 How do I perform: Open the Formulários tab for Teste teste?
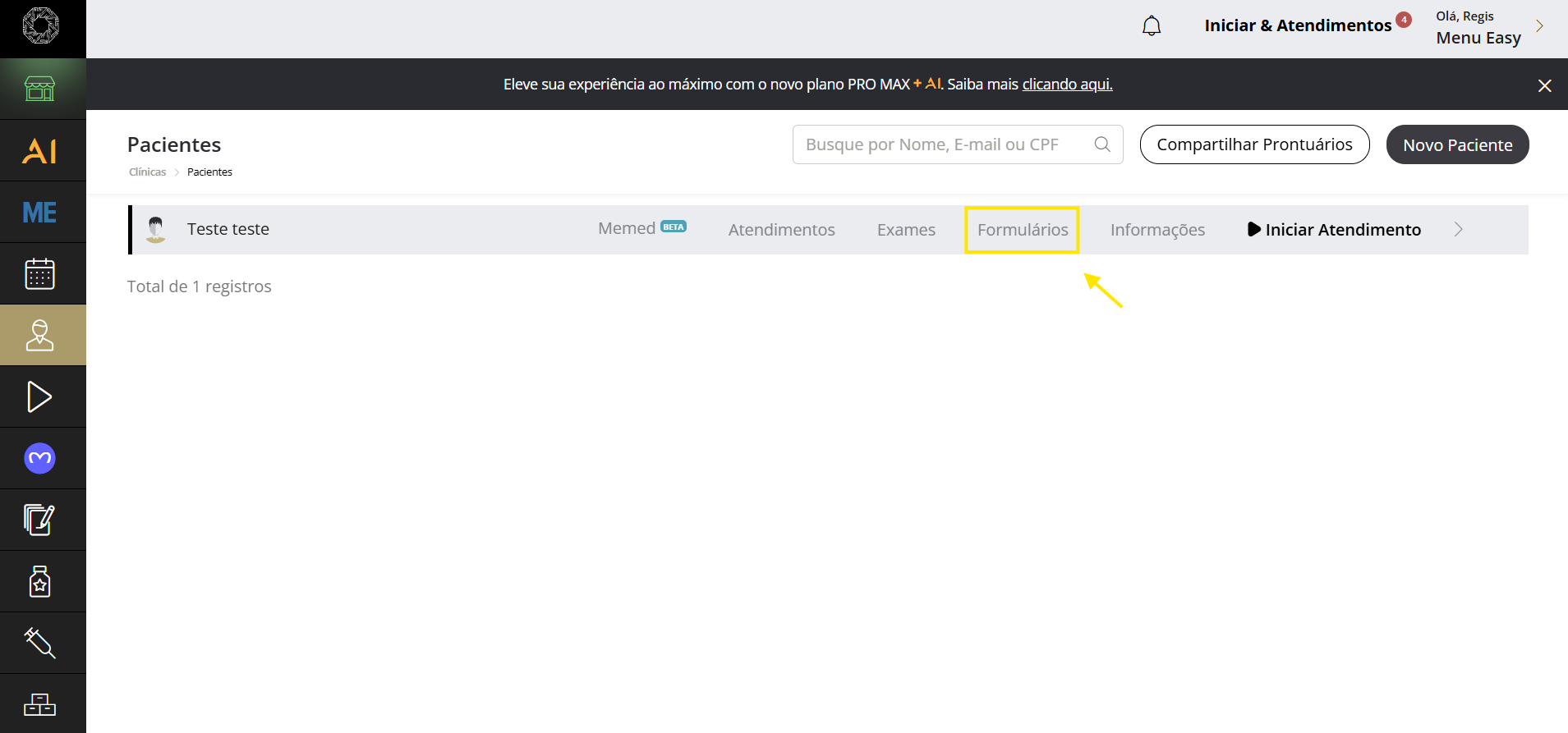pyautogui.click(x=1022, y=230)
